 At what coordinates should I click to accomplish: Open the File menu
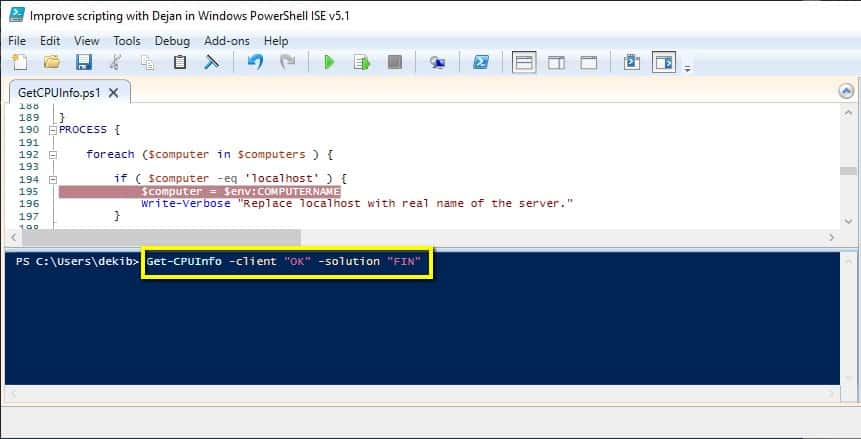pos(17,41)
